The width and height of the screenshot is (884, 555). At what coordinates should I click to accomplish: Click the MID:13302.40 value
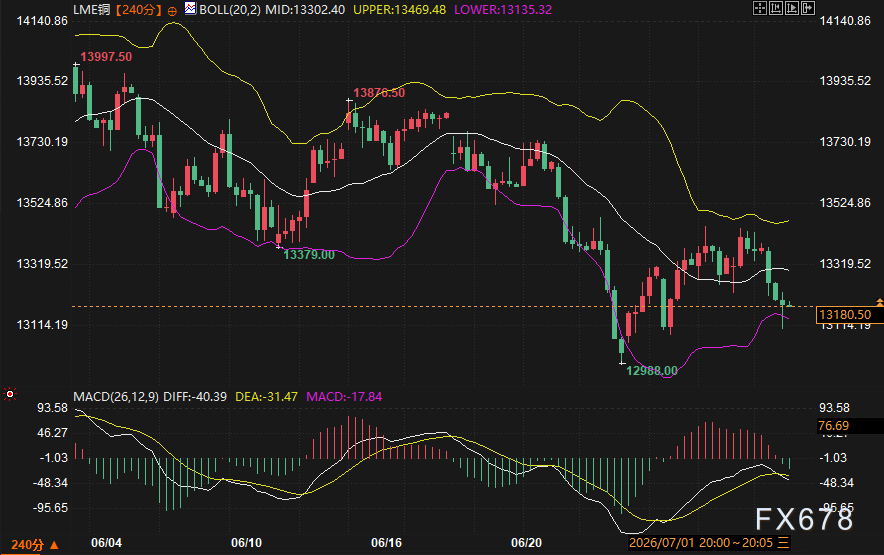click(305, 10)
